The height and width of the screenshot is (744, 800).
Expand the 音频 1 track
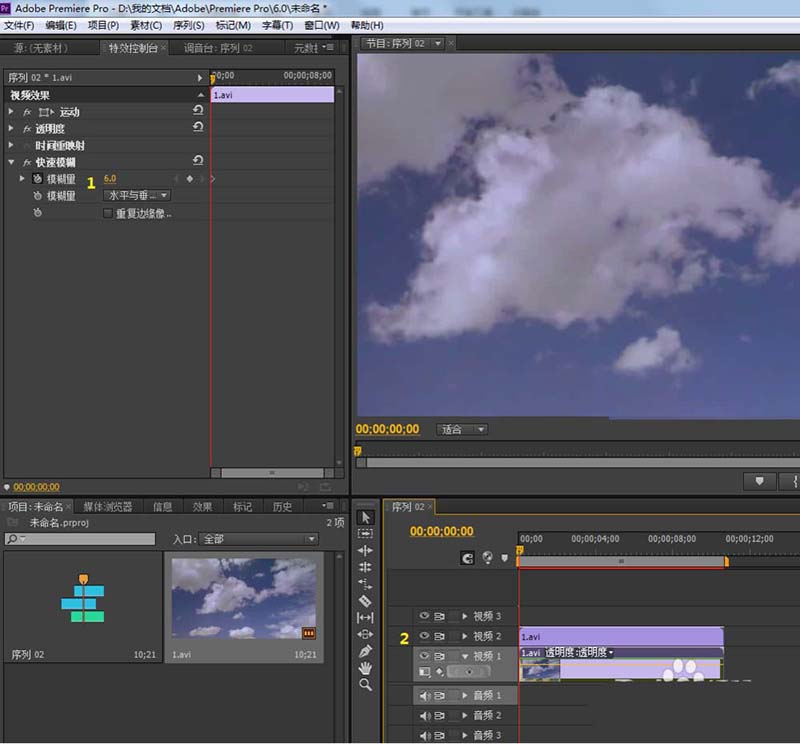pyautogui.click(x=465, y=696)
